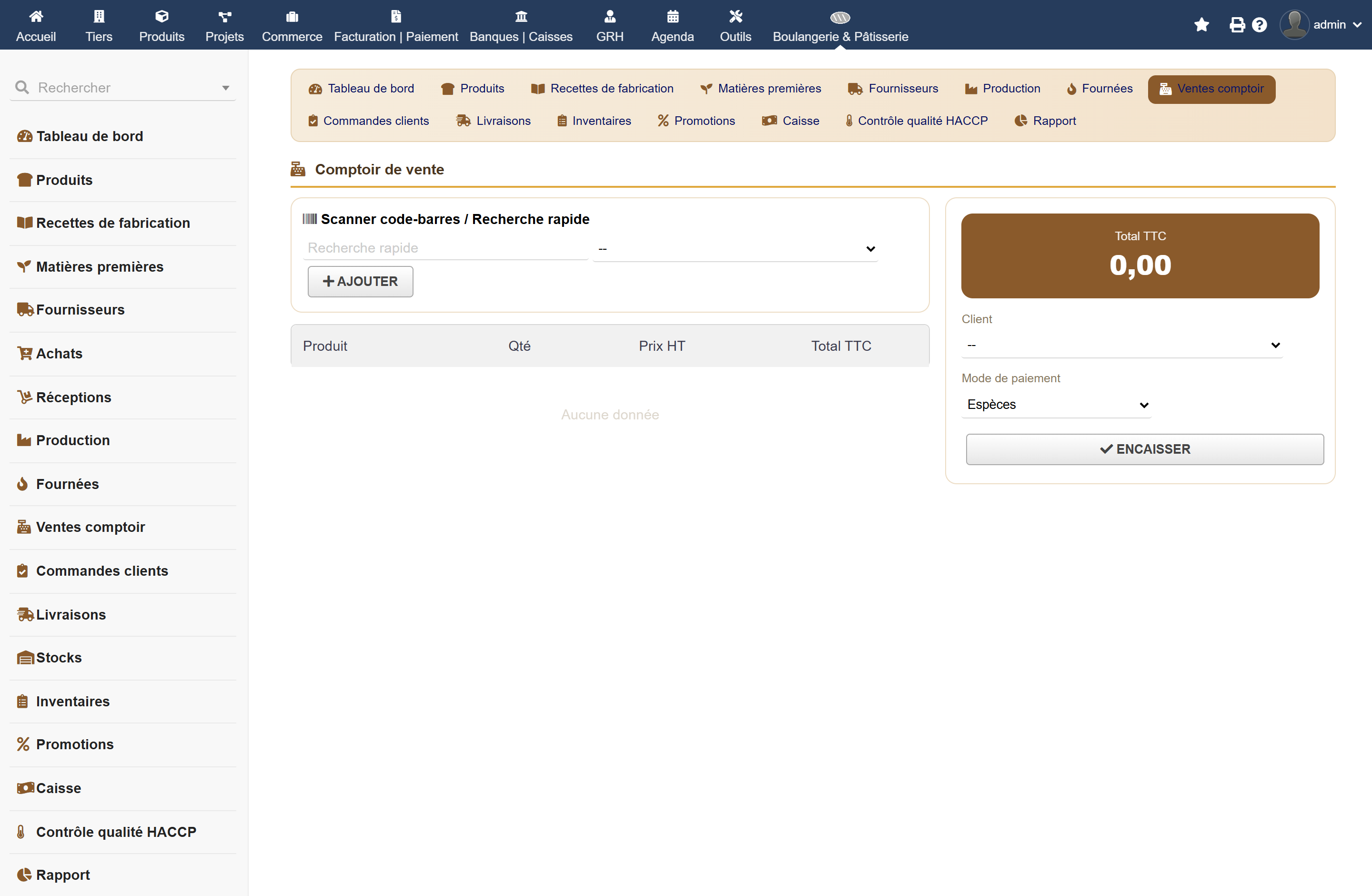Click the Fournées flame icon in sidebar
Viewport: 1372px width, 896px height.
pyautogui.click(x=22, y=484)
